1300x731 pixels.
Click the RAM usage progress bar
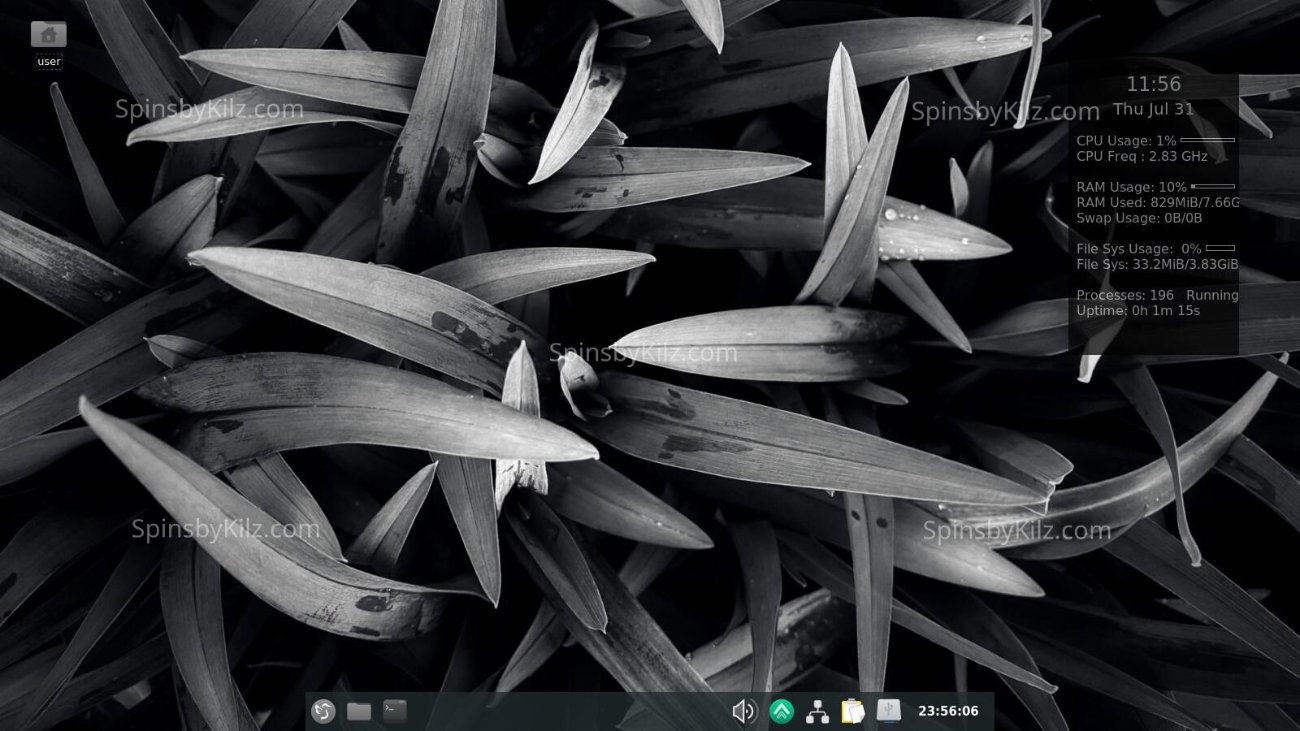pyautogui.click(x=1212, y=186)
